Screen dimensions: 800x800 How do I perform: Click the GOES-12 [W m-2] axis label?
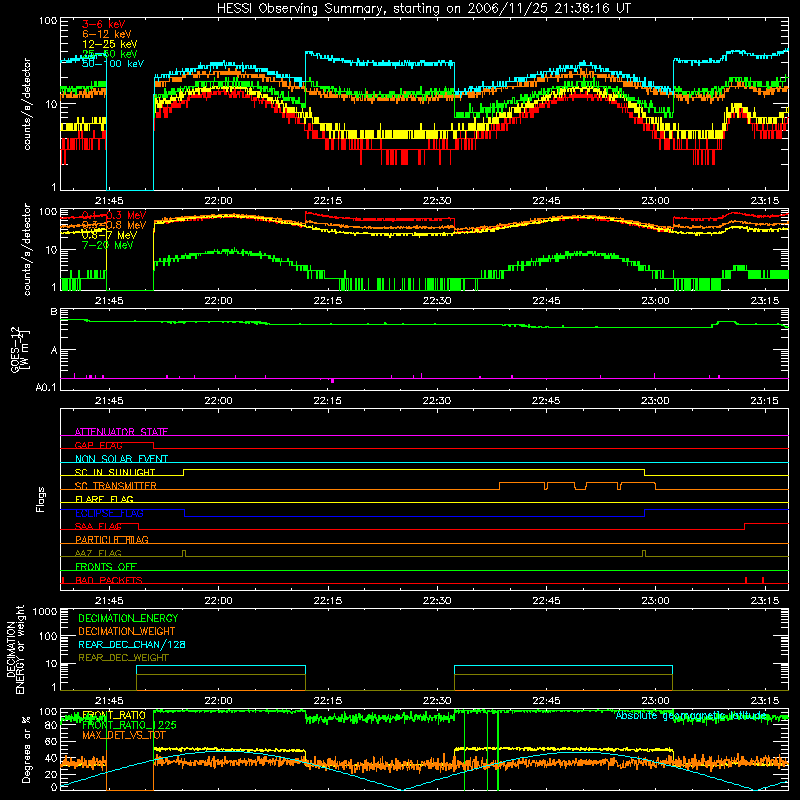tap(20, 349)
